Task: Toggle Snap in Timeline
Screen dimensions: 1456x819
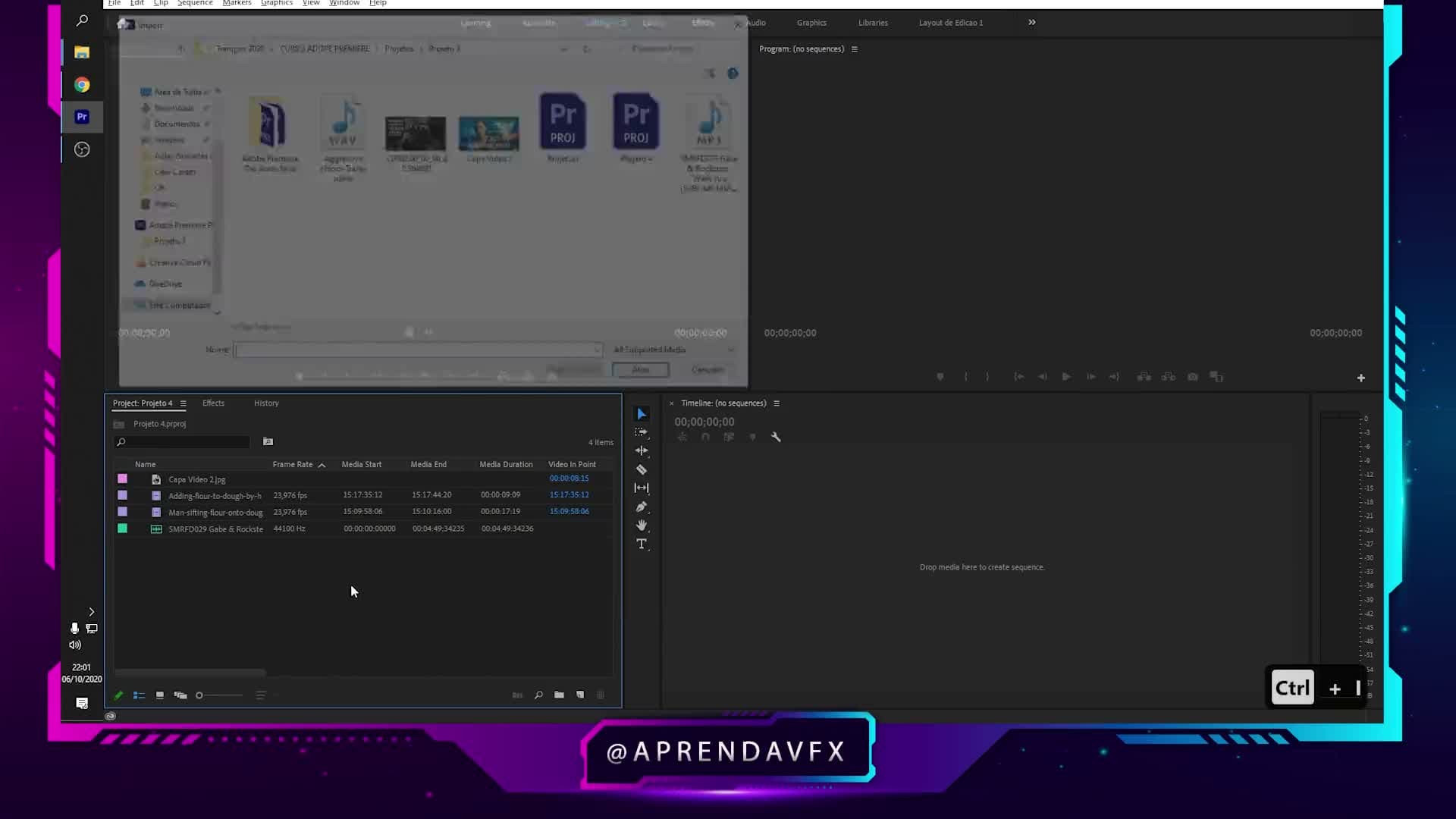Action: [x=705, y=437]
